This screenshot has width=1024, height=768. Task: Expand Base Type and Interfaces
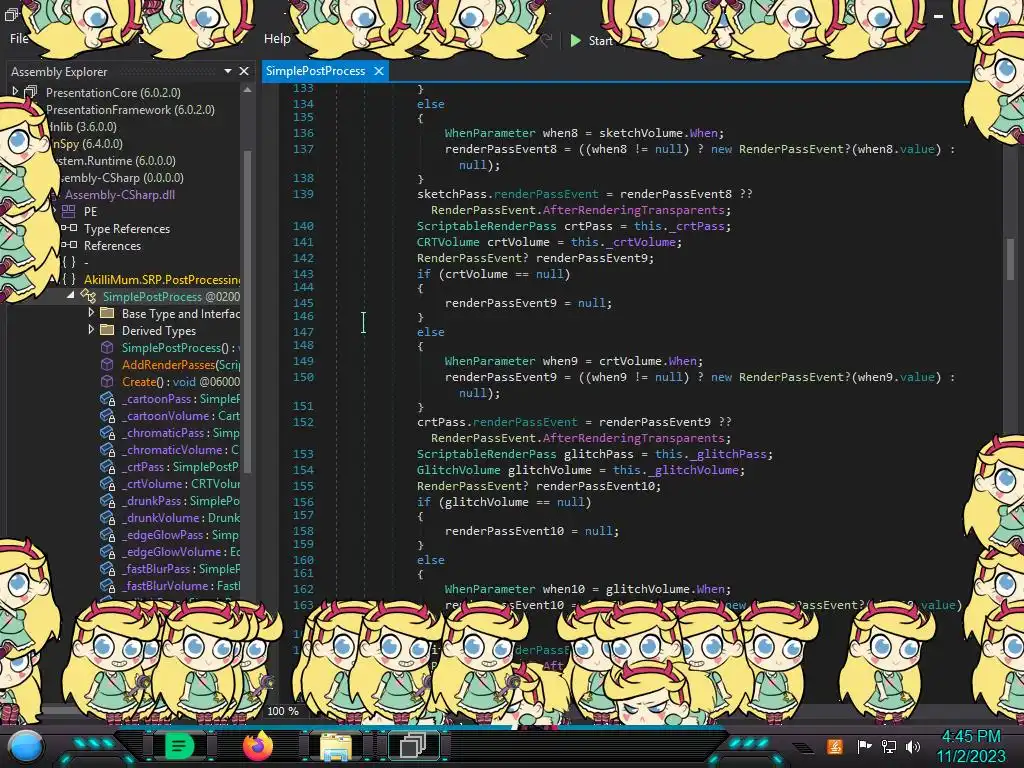91,313
